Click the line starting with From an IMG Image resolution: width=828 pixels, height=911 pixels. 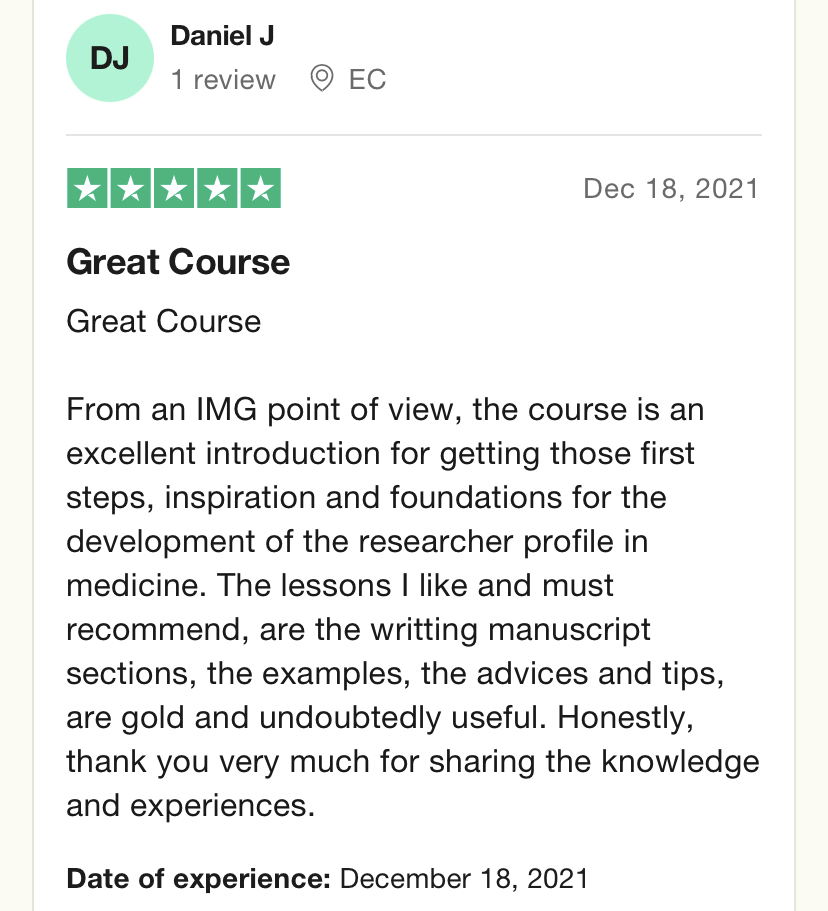(x=385, y=410)
